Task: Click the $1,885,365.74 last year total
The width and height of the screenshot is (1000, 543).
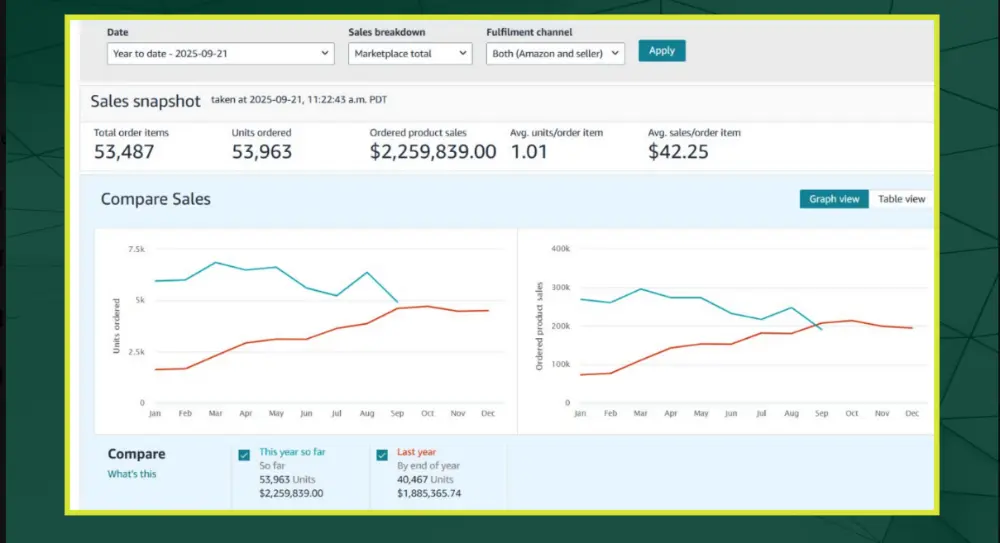Action: pyautogui.click(x=429, y=493)
